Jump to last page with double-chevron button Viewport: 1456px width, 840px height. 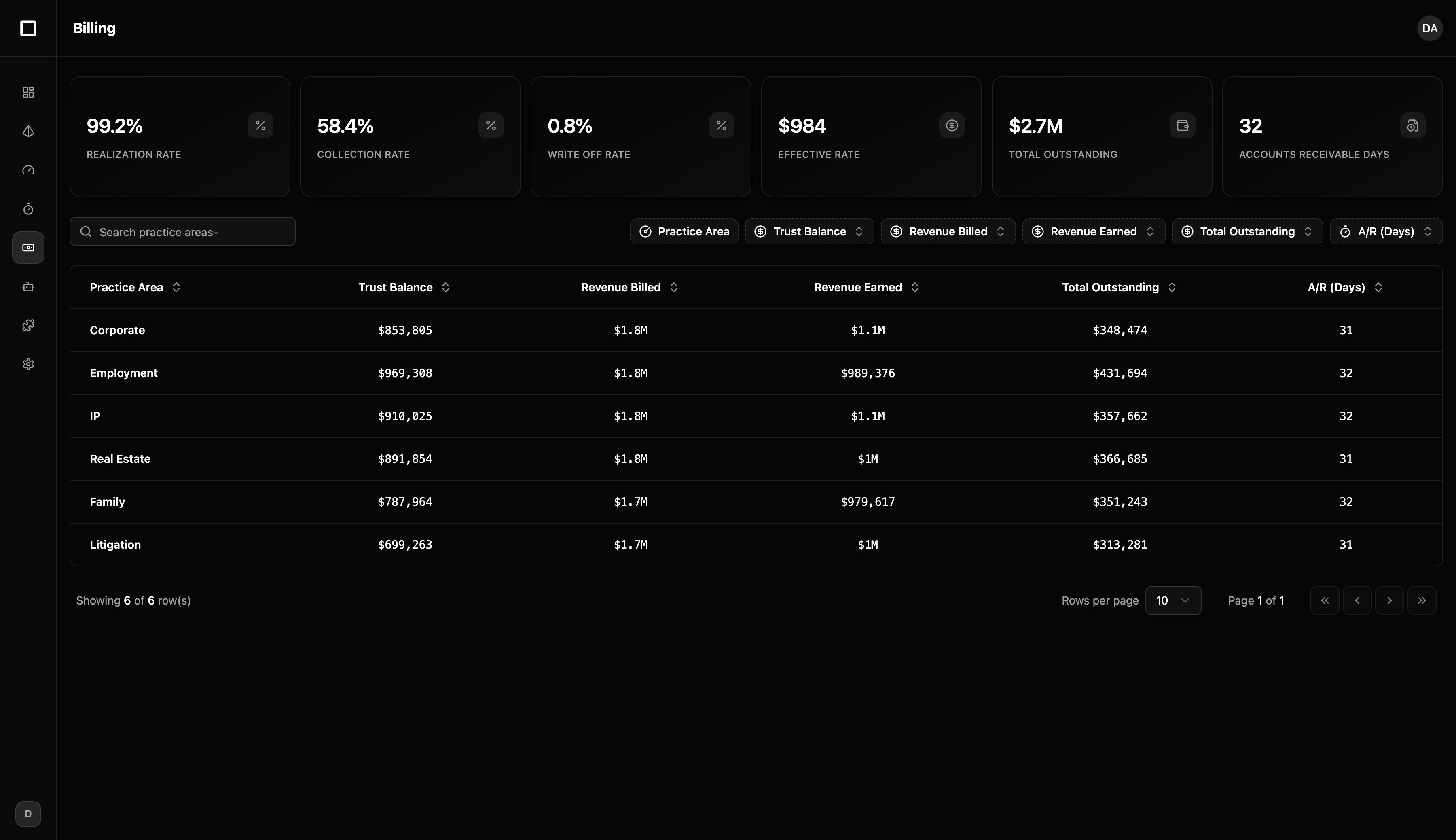click(x=1422, y=600)
